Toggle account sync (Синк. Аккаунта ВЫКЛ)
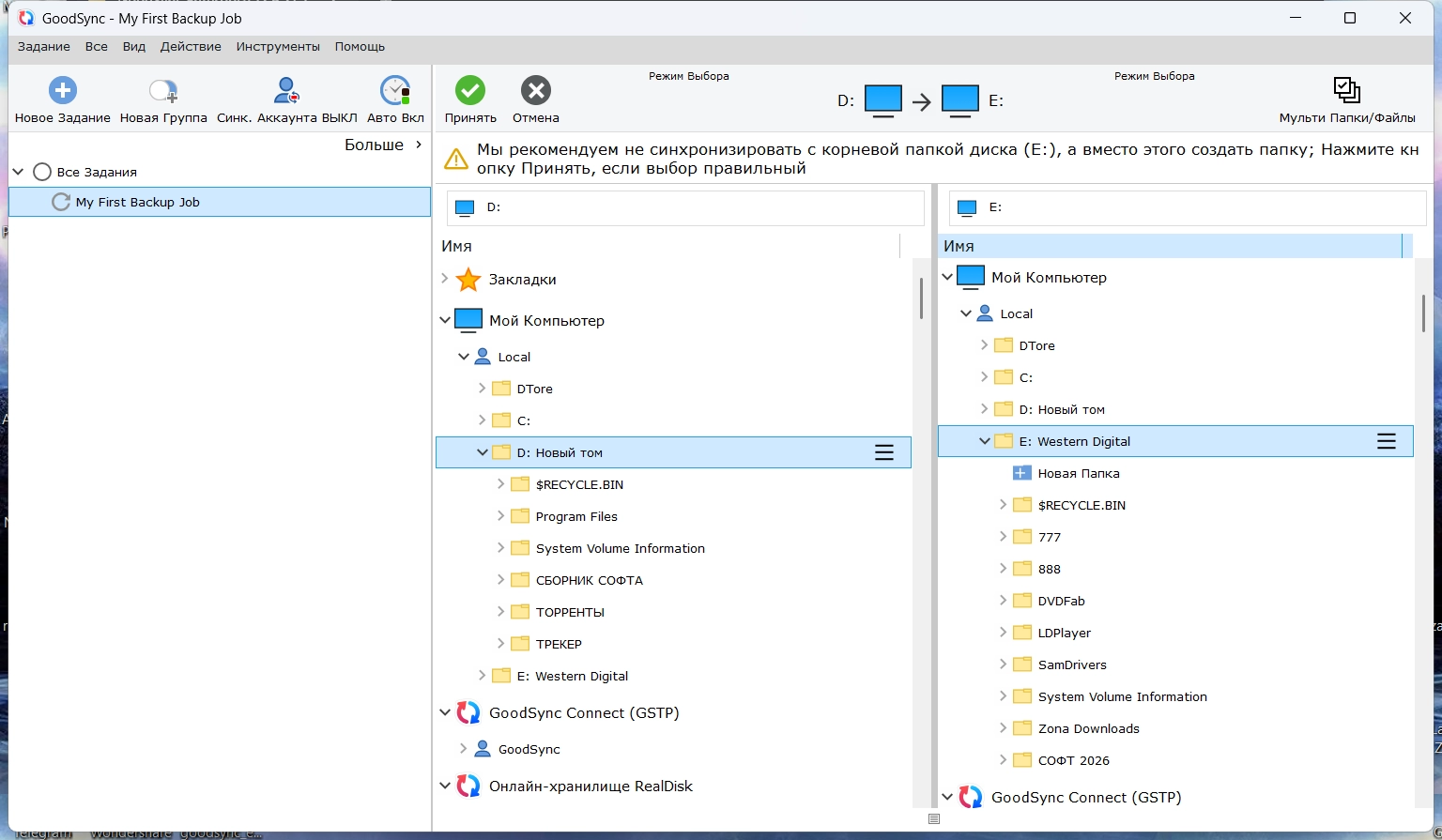Screen dimensions: 1442x840 pyautogui.click(x=286, y=91)
